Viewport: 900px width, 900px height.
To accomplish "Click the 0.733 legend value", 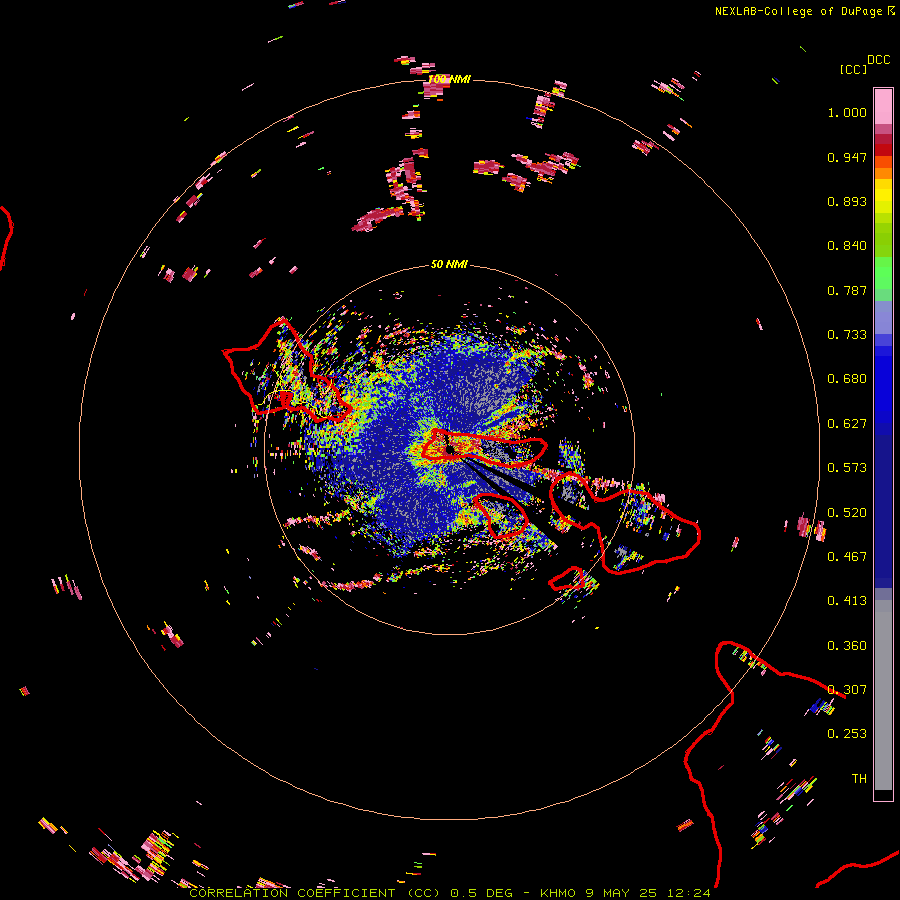I will click(847, 335).
